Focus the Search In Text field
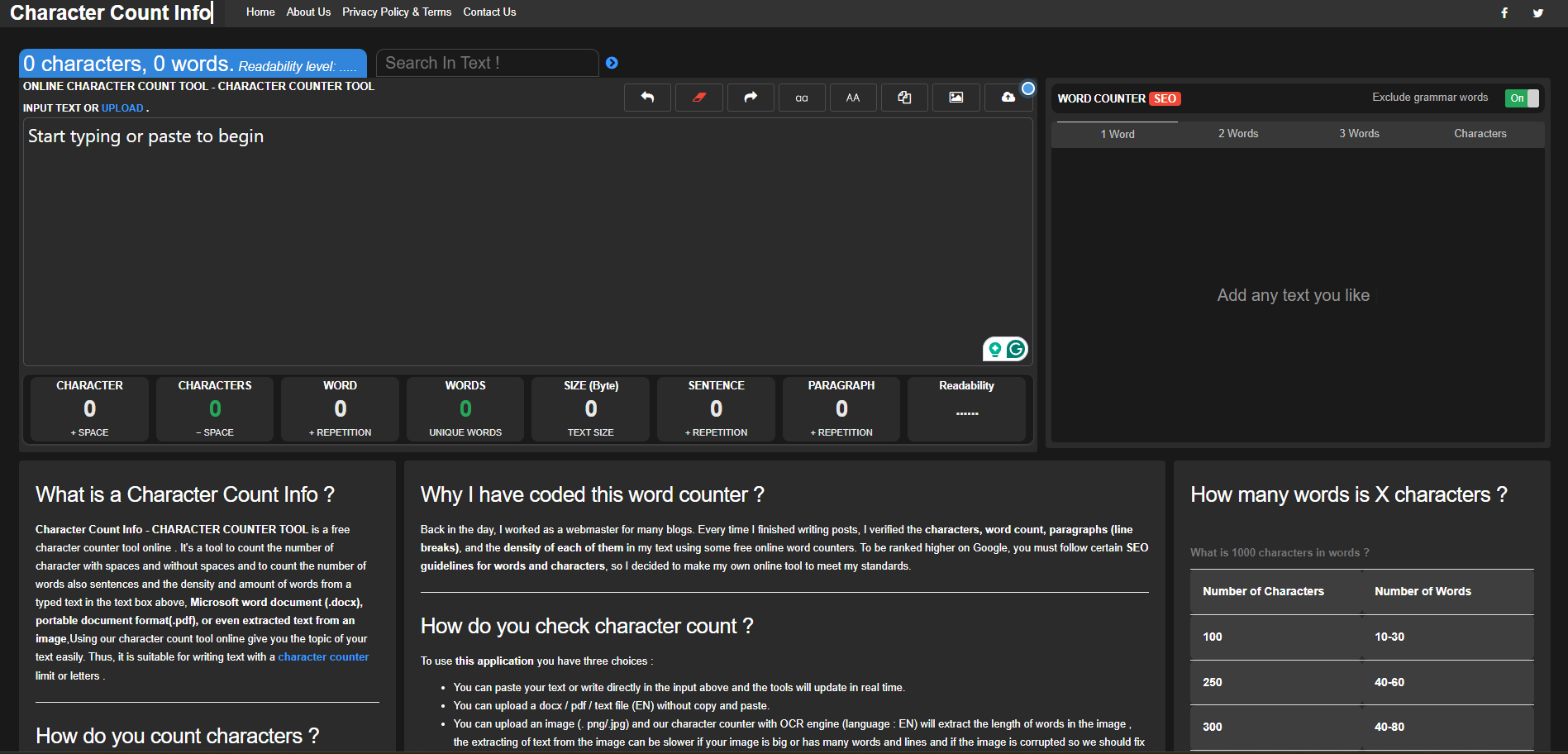Image resolution: width=1568 pixels, height=754 pixels. [488, 63]
